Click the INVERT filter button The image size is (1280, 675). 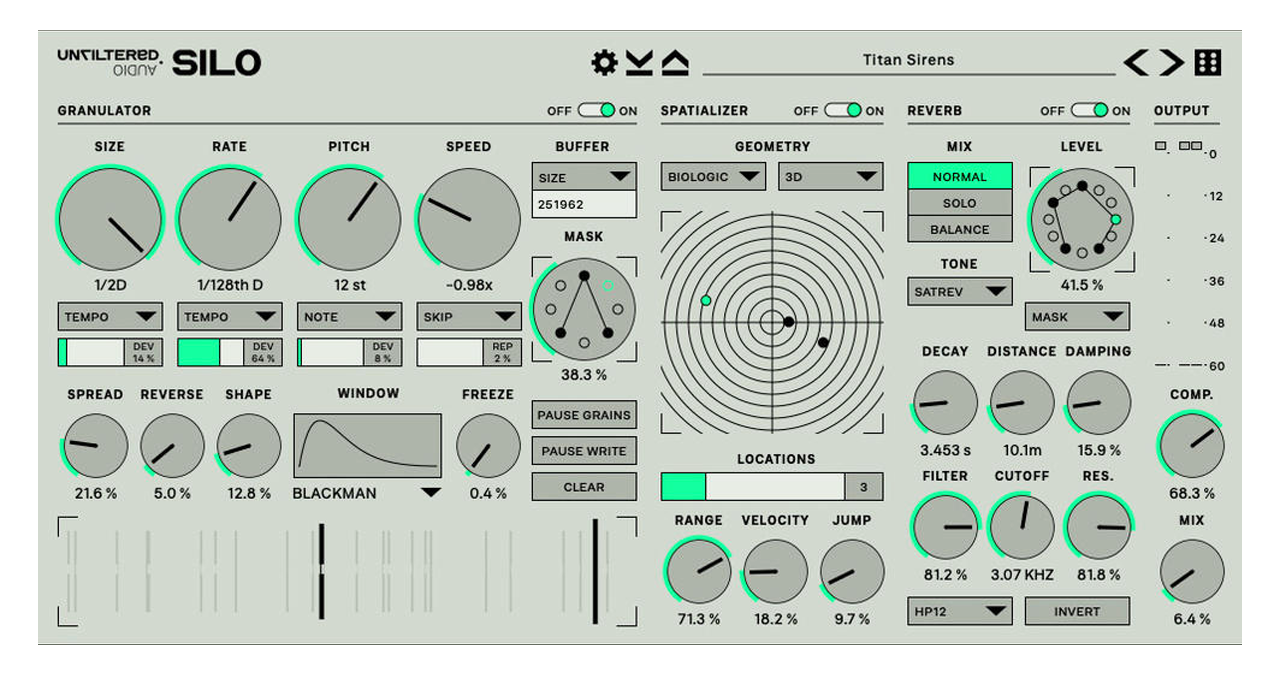(1077, 611)
